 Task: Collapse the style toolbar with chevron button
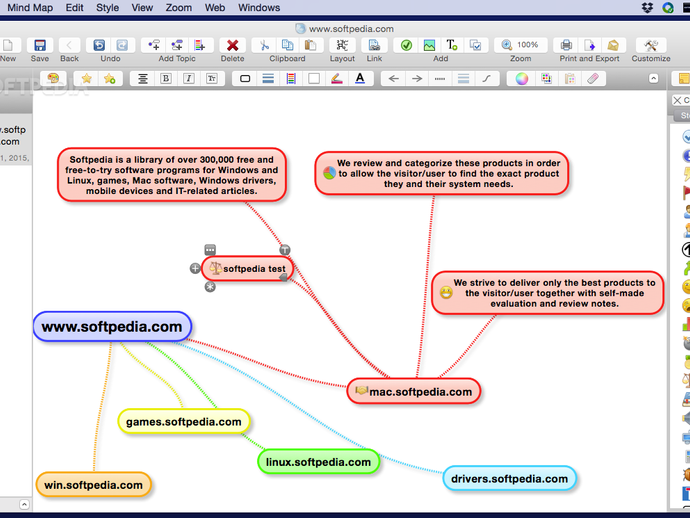click(653, 78)
